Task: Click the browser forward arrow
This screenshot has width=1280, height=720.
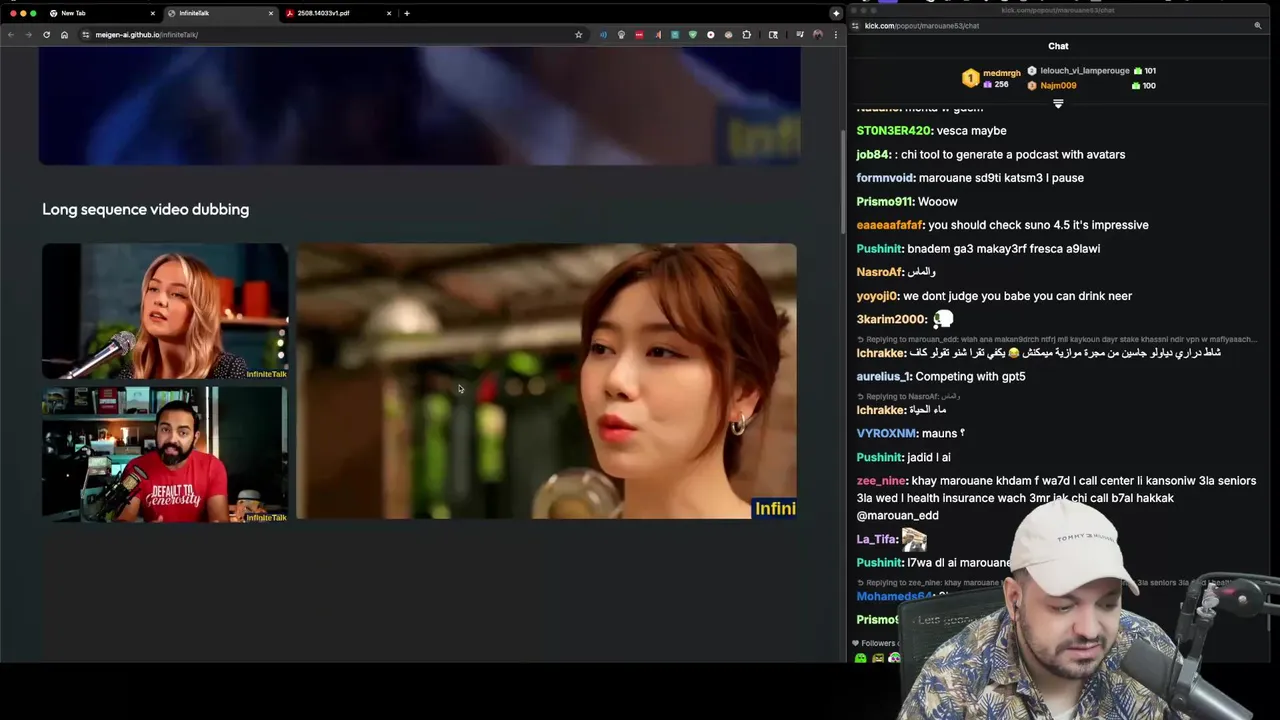Action: tap(28, 35)
